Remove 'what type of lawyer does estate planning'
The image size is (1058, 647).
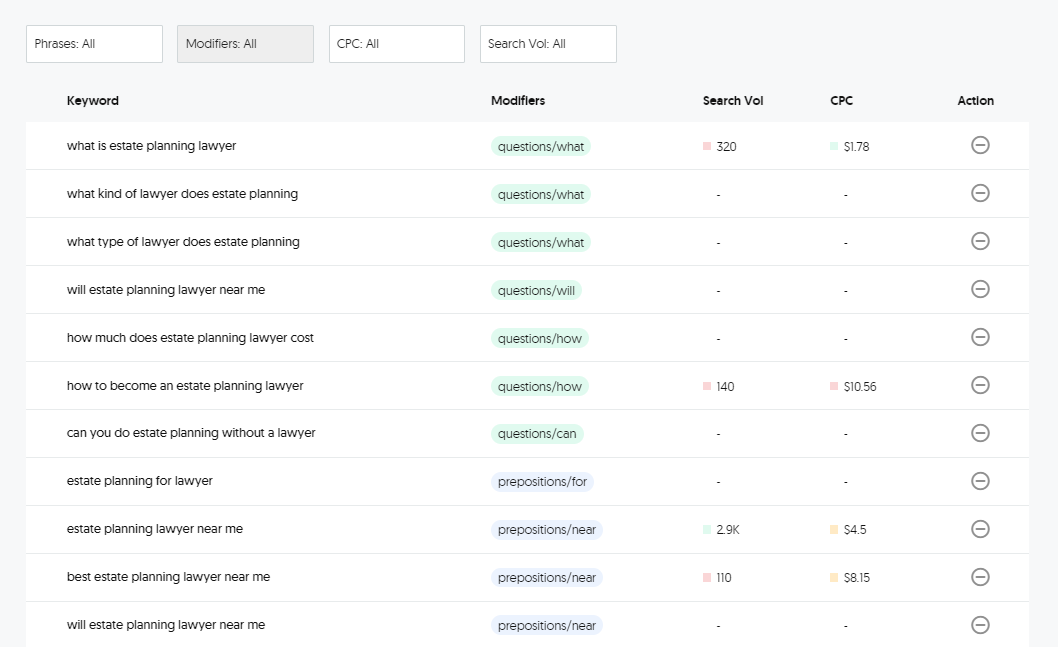click(980, 241)
